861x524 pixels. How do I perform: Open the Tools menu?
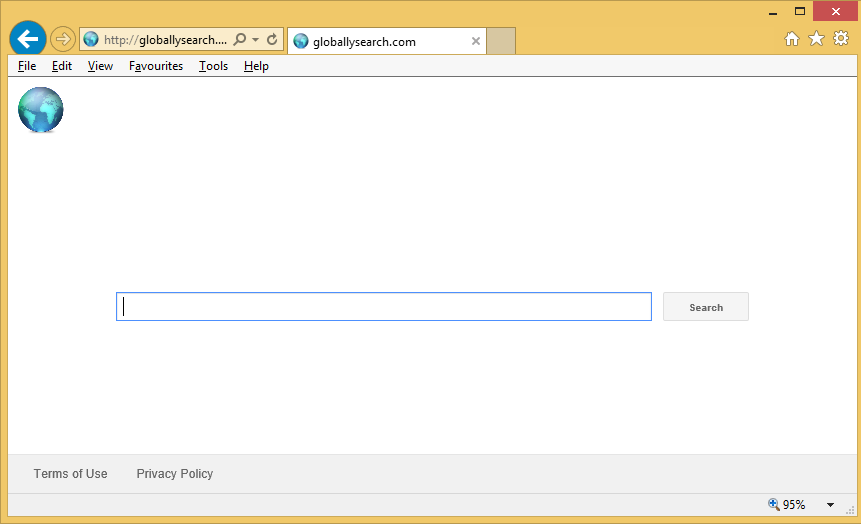(x=213, y=66)
